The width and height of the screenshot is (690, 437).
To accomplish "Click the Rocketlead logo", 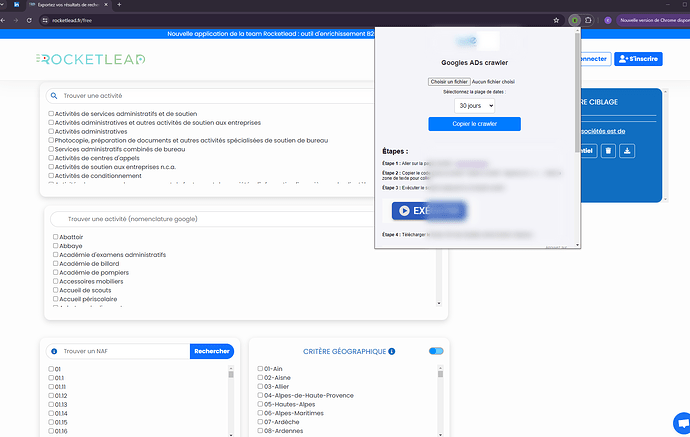I will 91,59.
